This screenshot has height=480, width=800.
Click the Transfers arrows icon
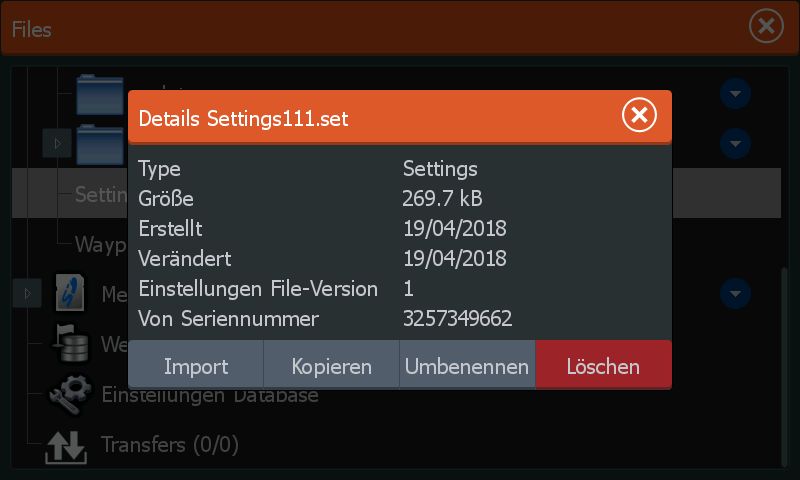pos(66,444)
